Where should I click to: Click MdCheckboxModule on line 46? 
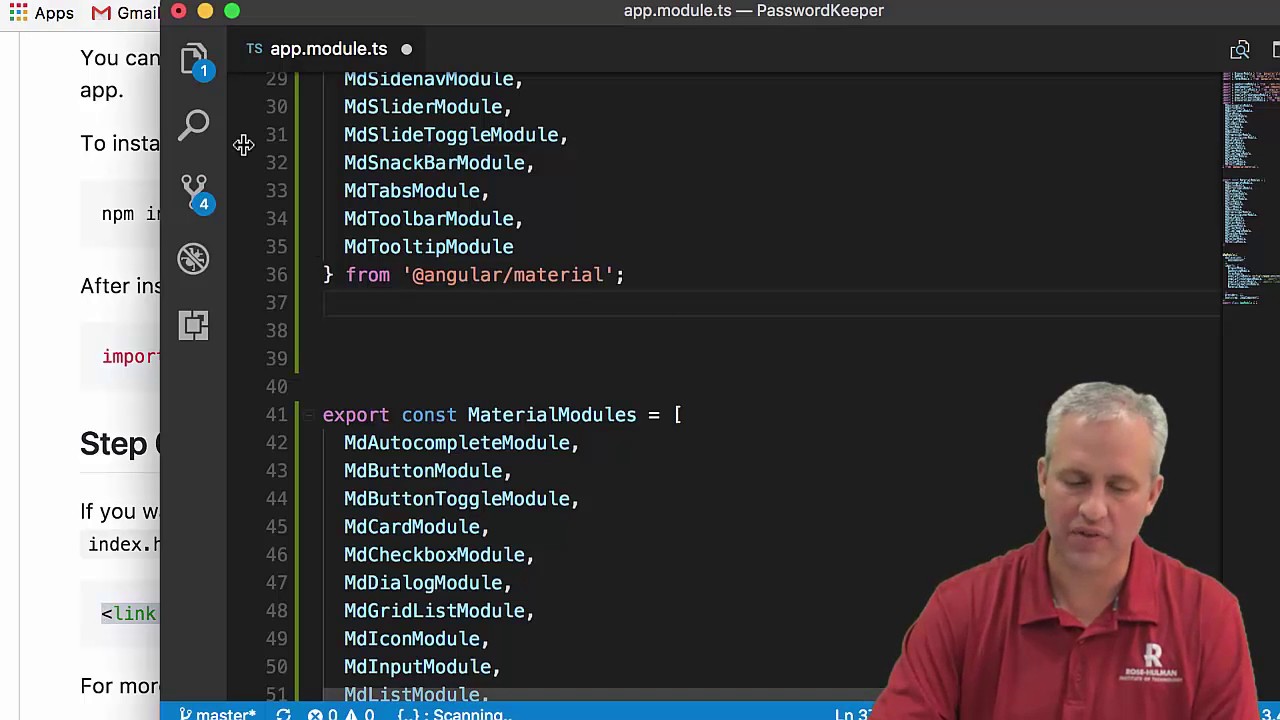(434, 555)
